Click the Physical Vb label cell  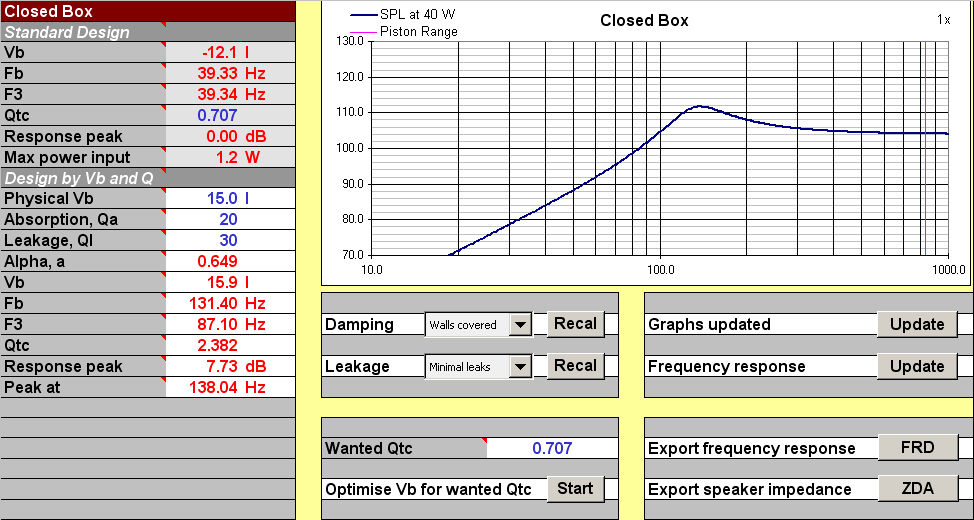pyautogui.click(x=83, y=199)
